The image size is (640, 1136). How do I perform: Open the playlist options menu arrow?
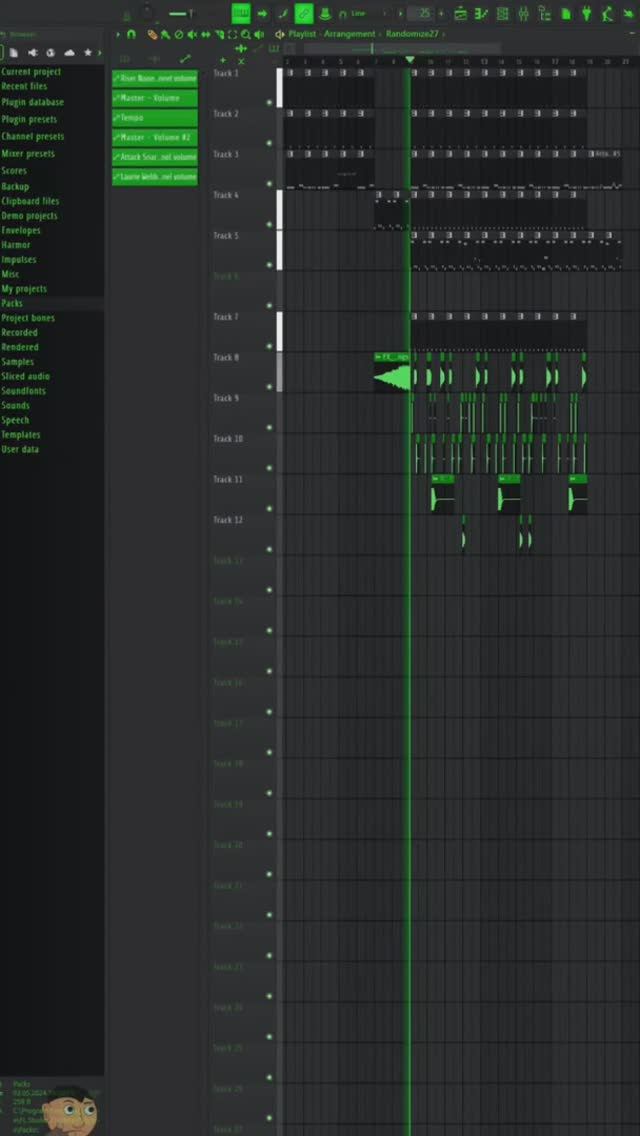[117, 34]
